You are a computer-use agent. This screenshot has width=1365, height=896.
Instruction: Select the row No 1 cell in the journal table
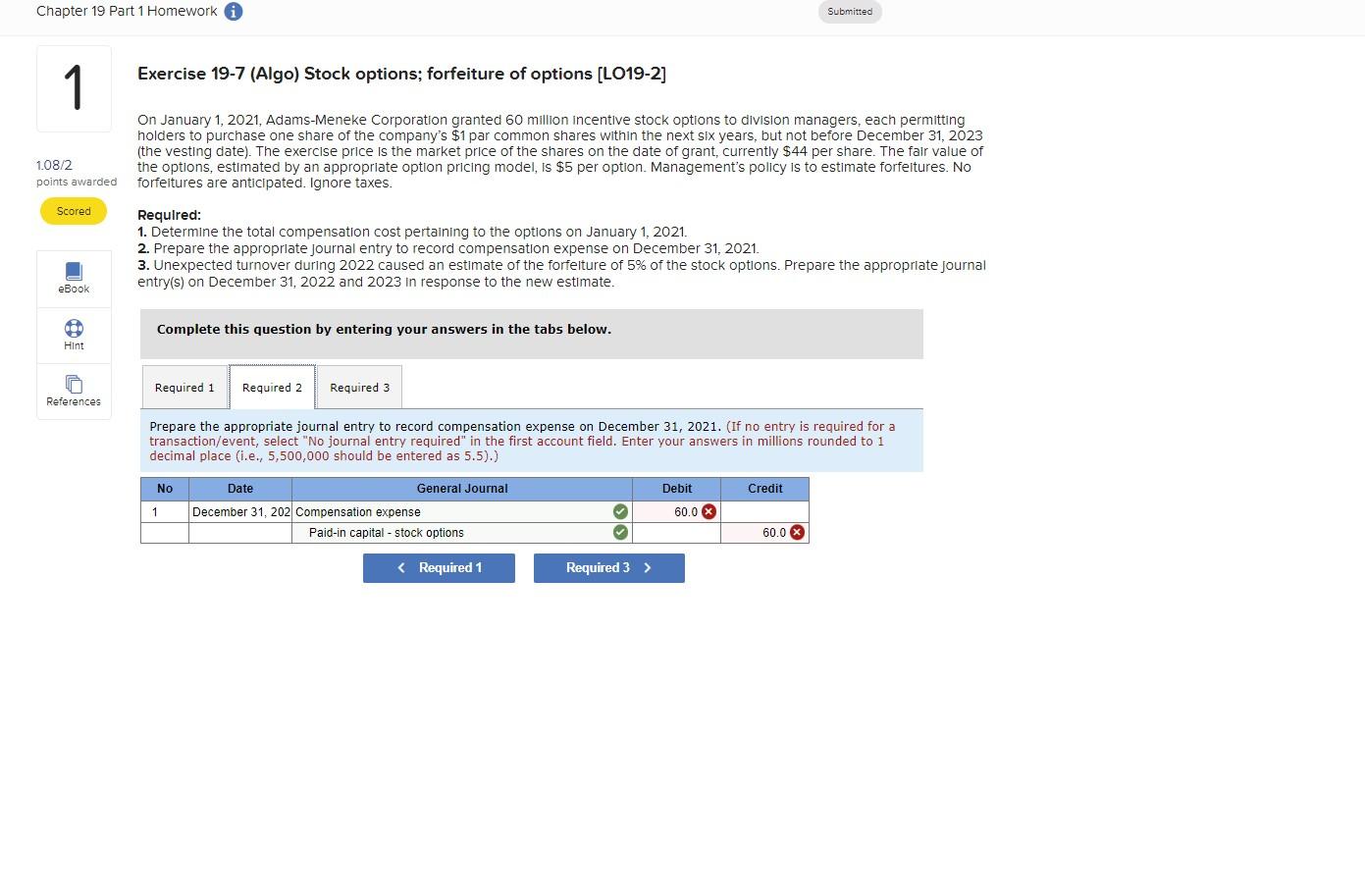click(x=164, y=511)
